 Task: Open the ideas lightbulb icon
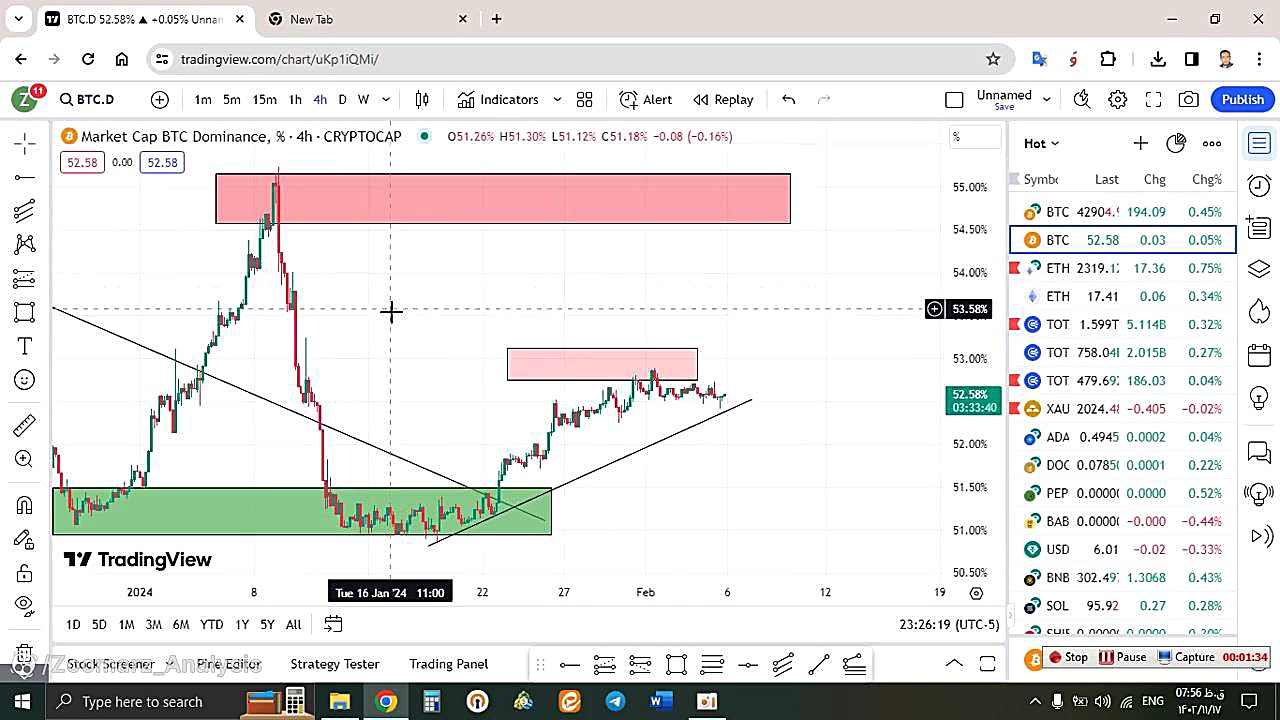(x=1259, y=397)
